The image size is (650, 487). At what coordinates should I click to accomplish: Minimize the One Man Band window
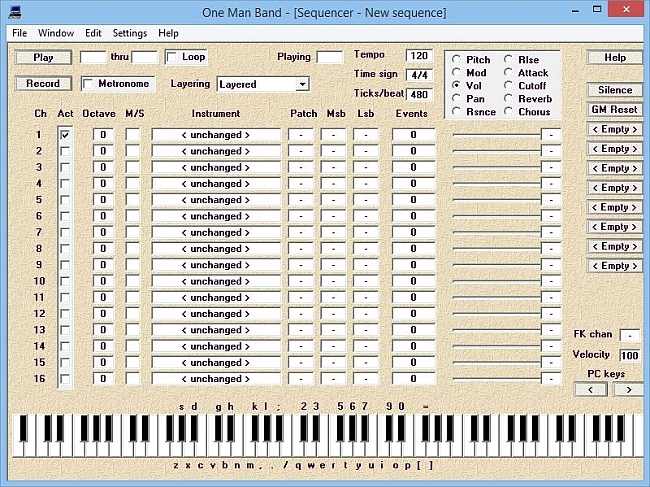(575, 10)
